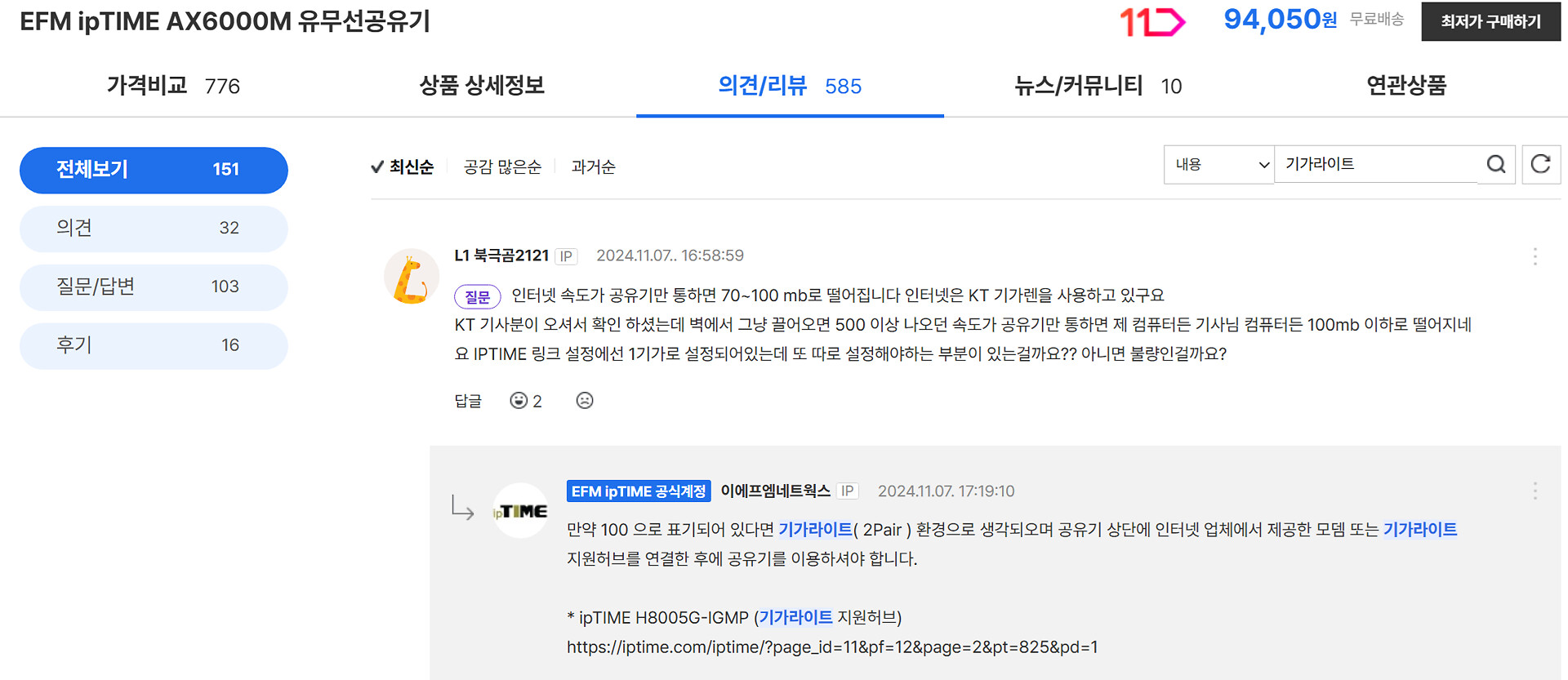Click the ipTIME profile avatar
Viewport: 1568px width, 680px height.
coord(521,511)
